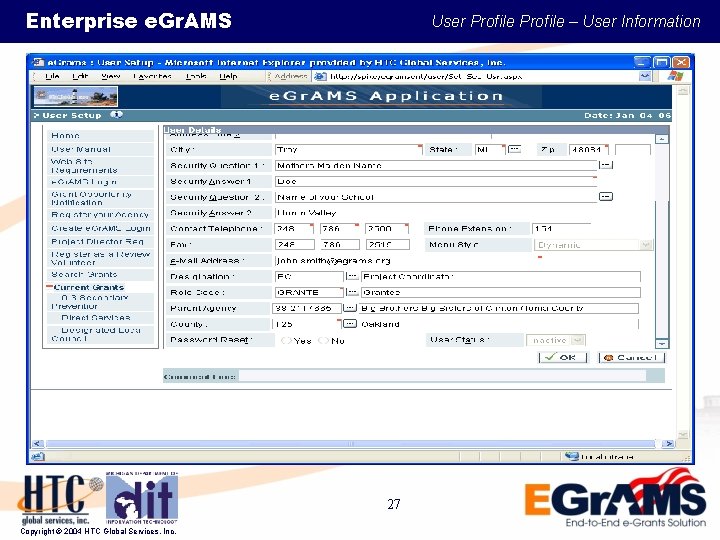Click the Cancel button

pos(632,357)
